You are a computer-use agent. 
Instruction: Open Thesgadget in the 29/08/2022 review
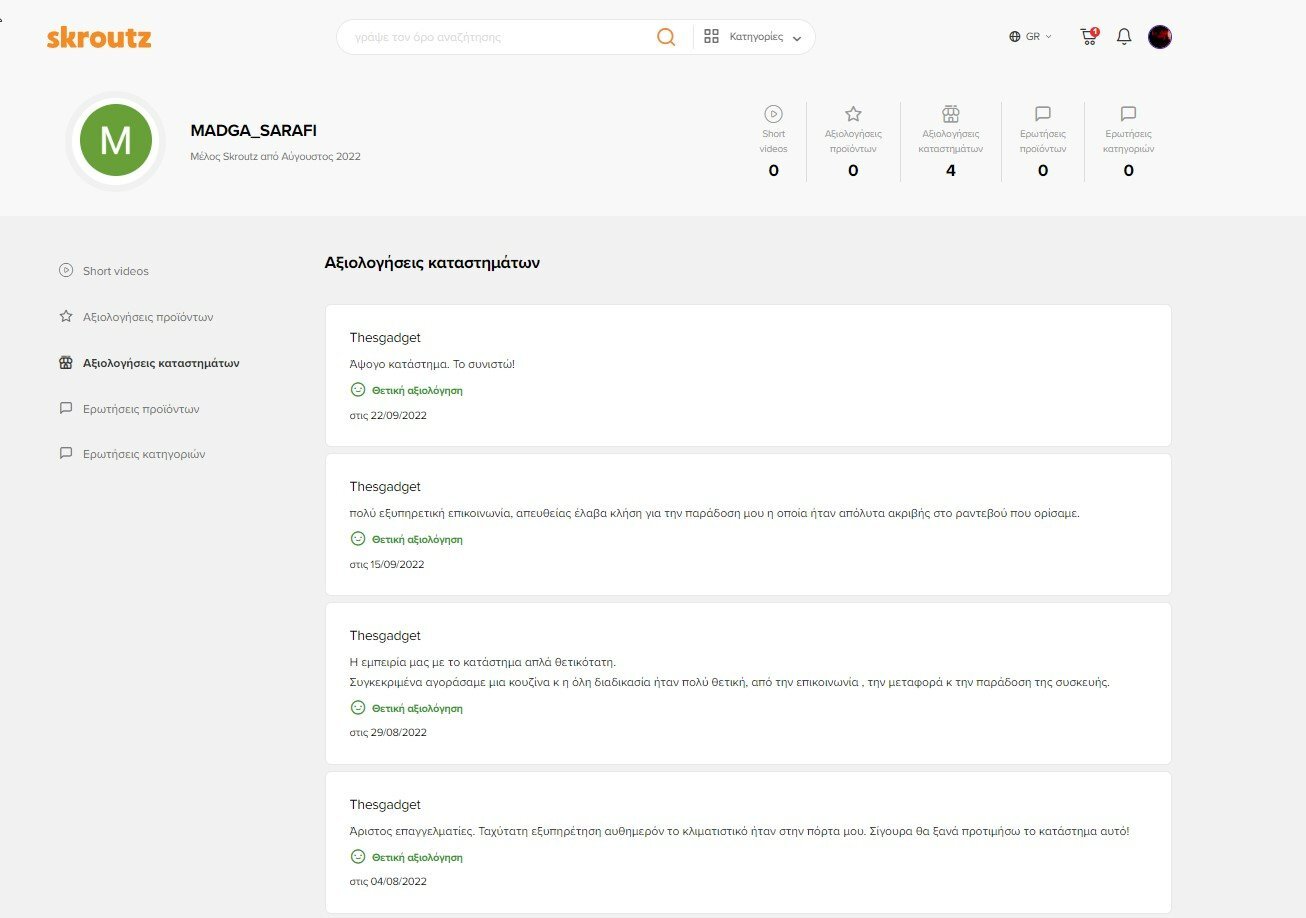click(x=385, y=636)
